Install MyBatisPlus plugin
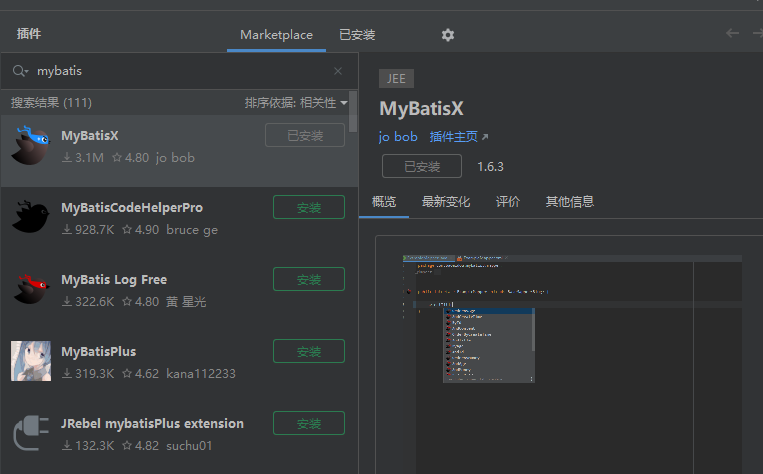763x474 pixels. [x=309, y=351]
